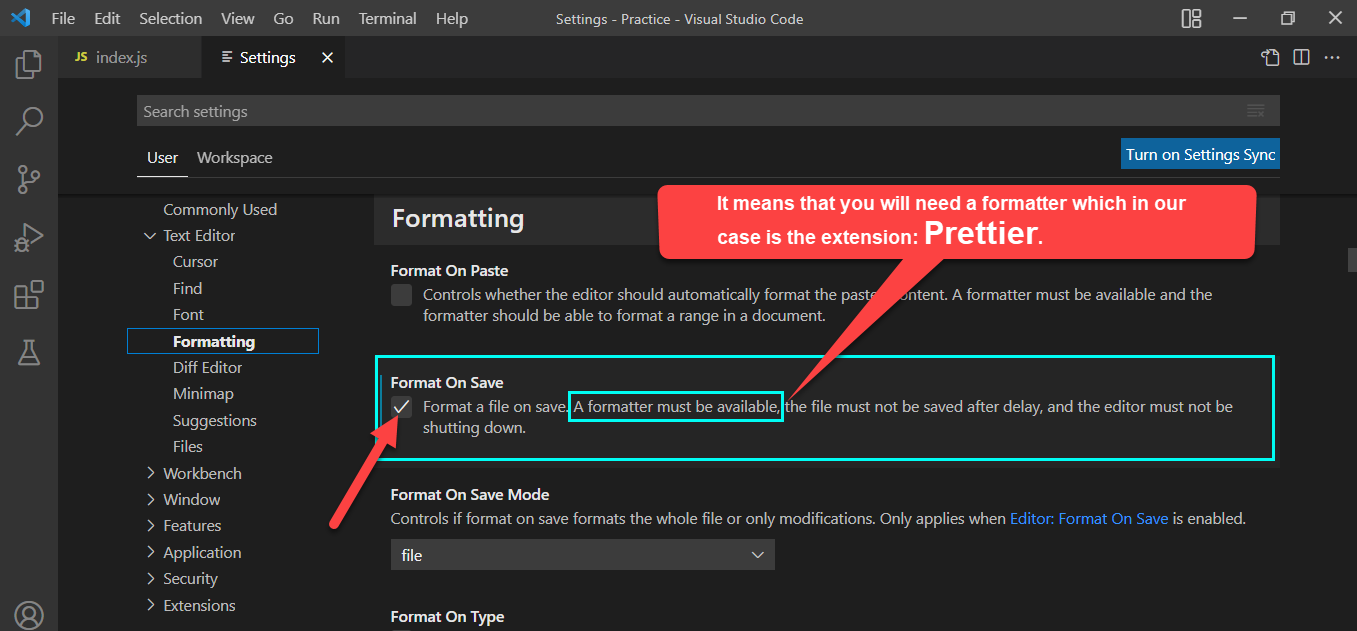Select the Search icon in the activity bar
The image size is (1357, 631).
coord(28,120)
